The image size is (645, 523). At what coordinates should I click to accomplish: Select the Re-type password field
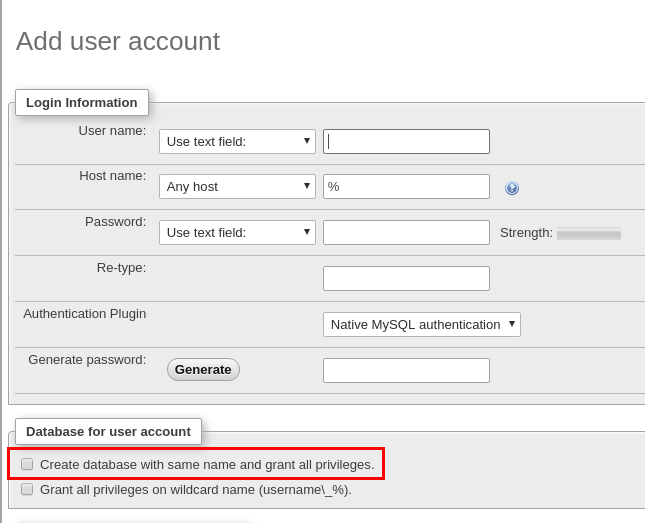406,278
